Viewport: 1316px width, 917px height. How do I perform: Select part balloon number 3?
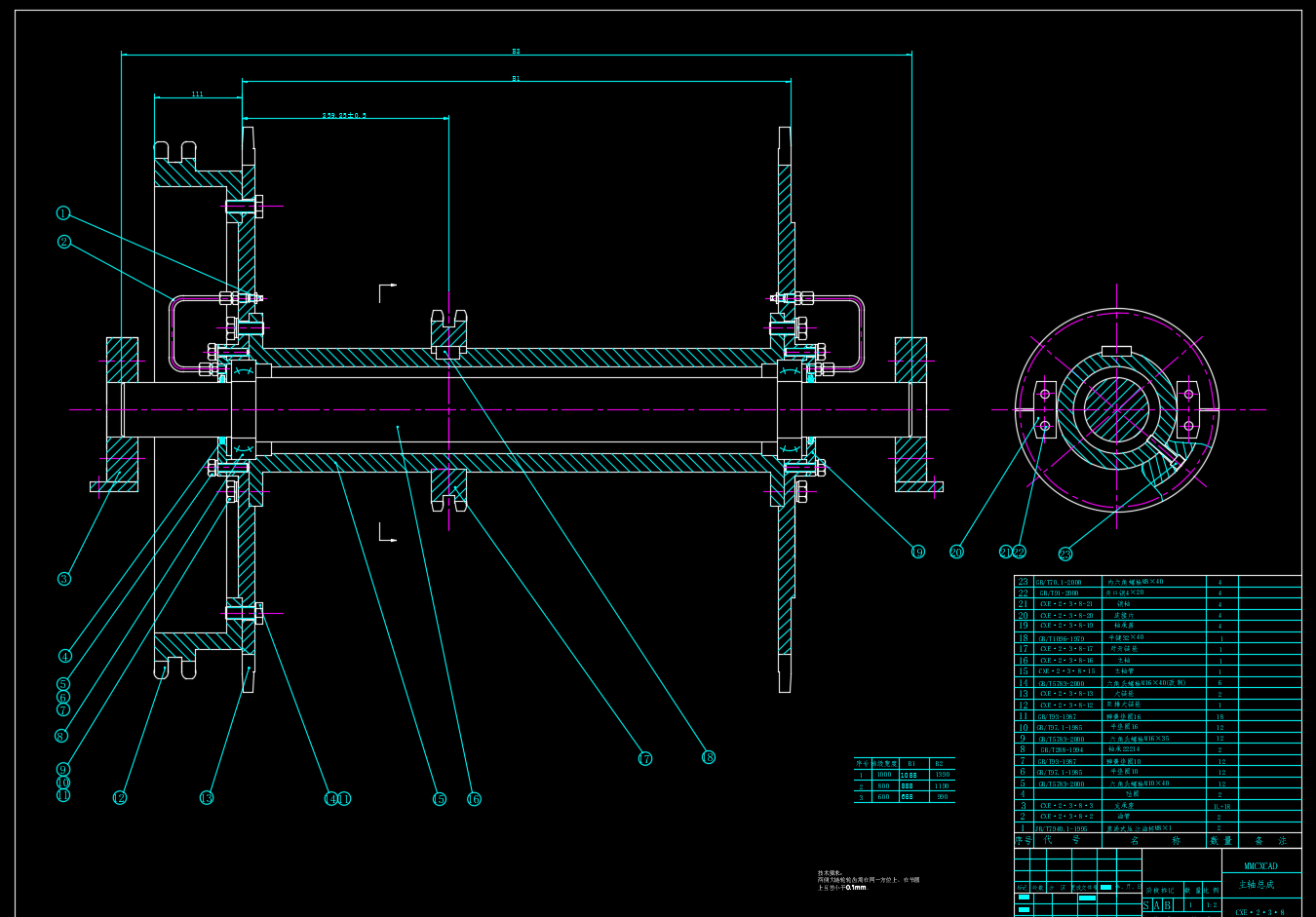point(64,579)
